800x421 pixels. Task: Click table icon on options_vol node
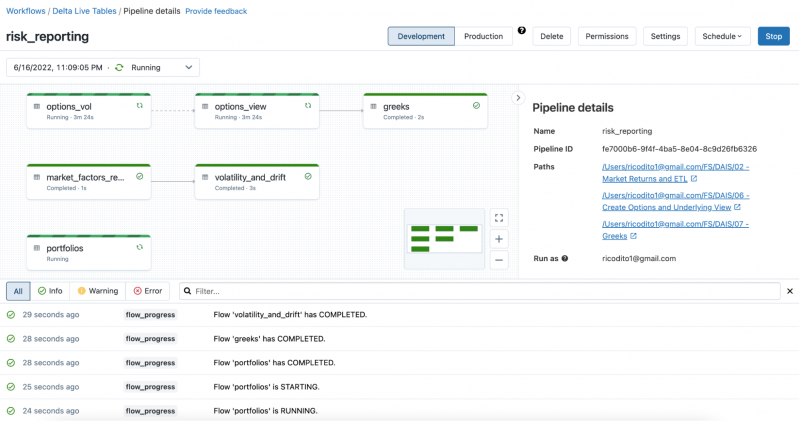click(x=37, y=107)
